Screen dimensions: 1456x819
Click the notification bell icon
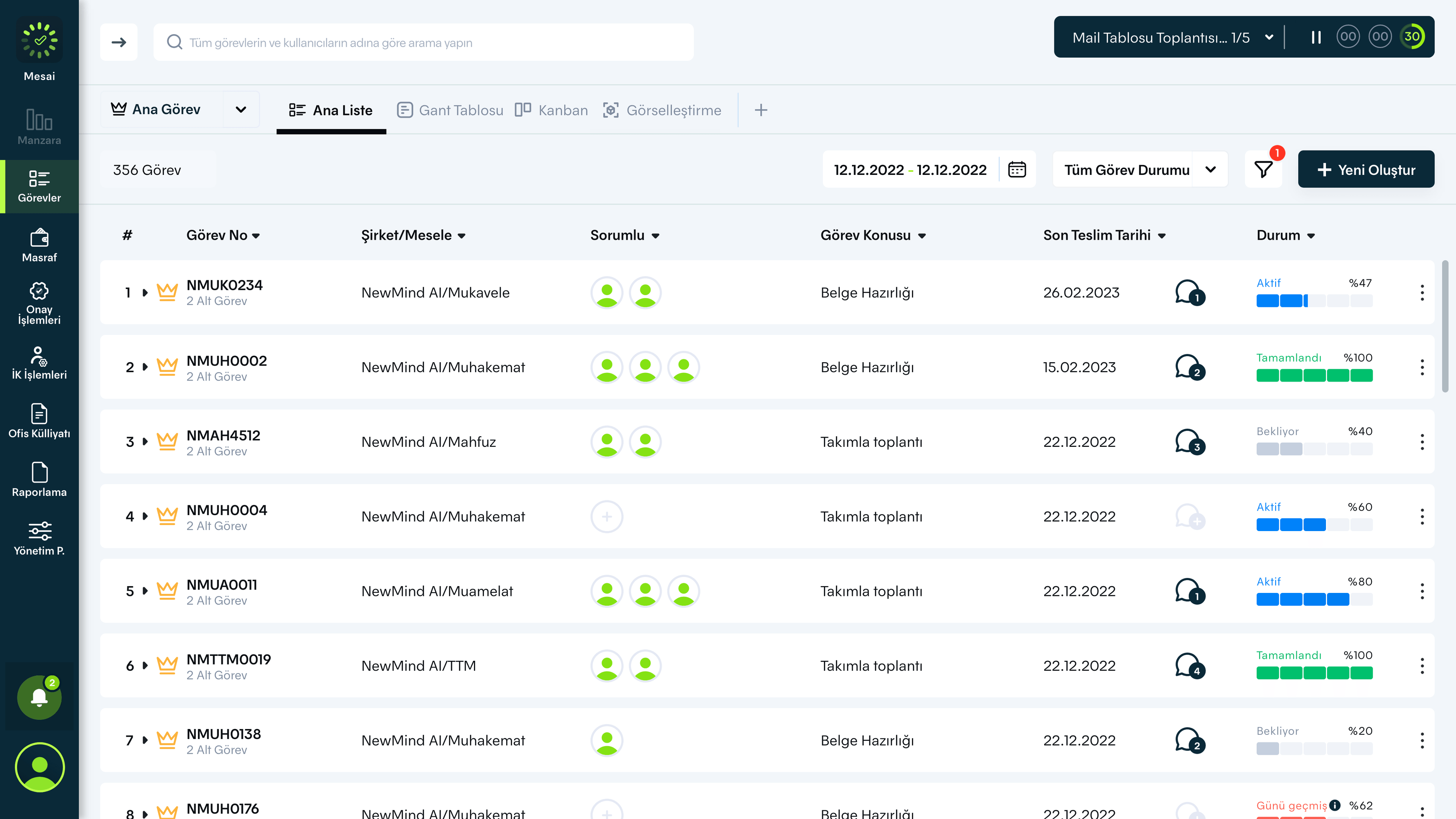coord(39,697)
